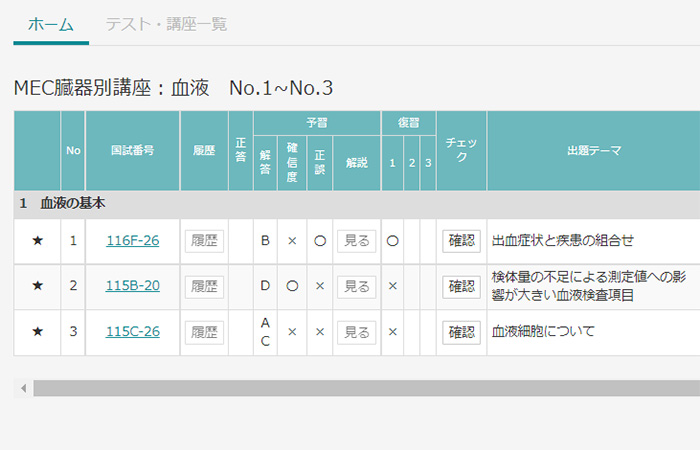The width and height of the screenshot is (700, 450).
Task: Click the 履歴 column header
Action: [204, 151]
